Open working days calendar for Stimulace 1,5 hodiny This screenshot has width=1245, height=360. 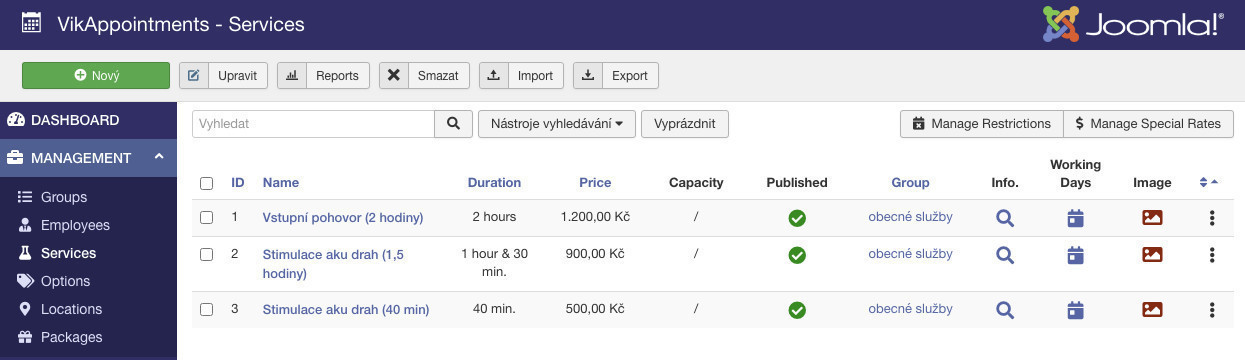coord(1075,255)
